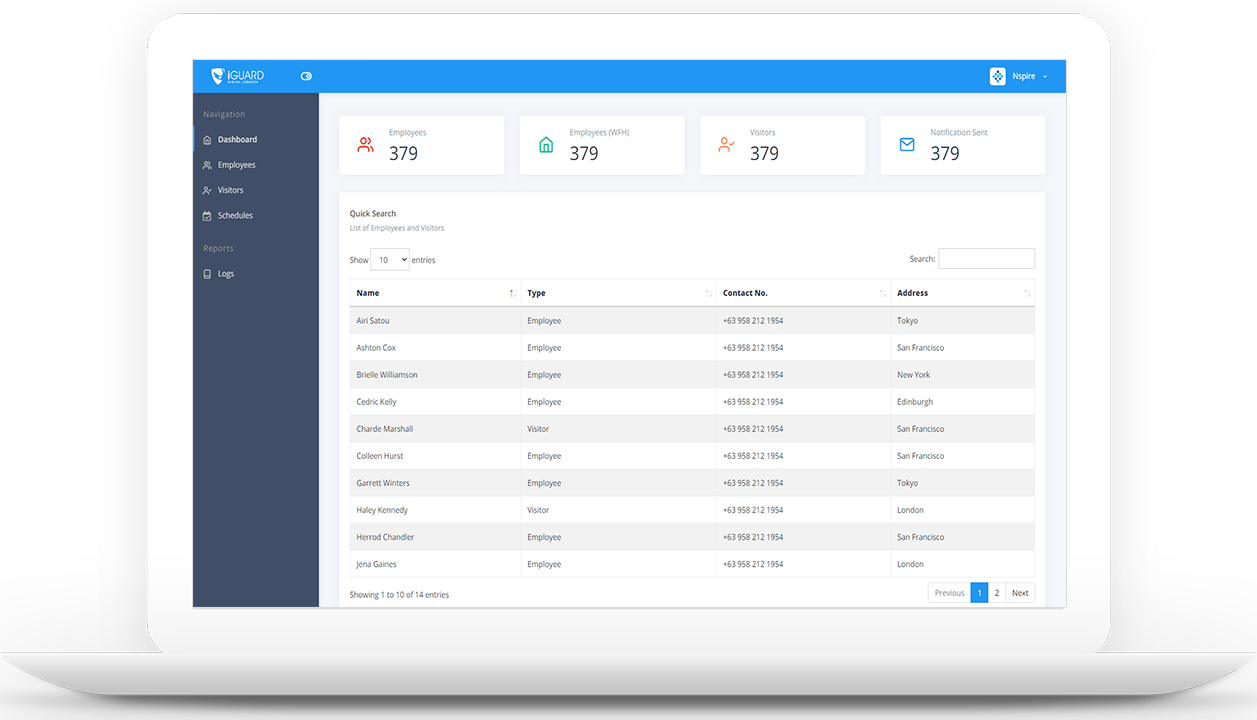1257x720 pixels.
Task: Click the Next pagination button
Action: [x=1020, y=593]
